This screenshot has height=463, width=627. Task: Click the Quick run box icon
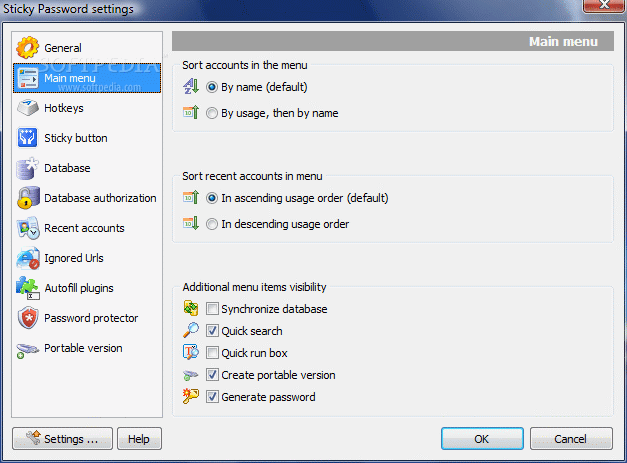(191, 352)
